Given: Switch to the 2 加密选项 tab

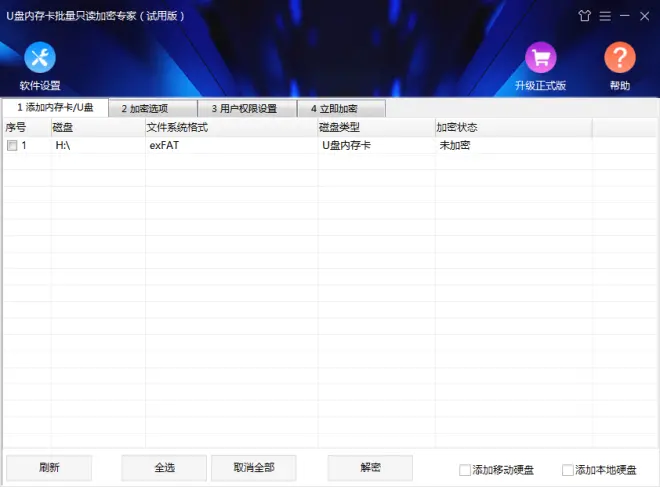Looking at the screenshot, I should (153, 109).
